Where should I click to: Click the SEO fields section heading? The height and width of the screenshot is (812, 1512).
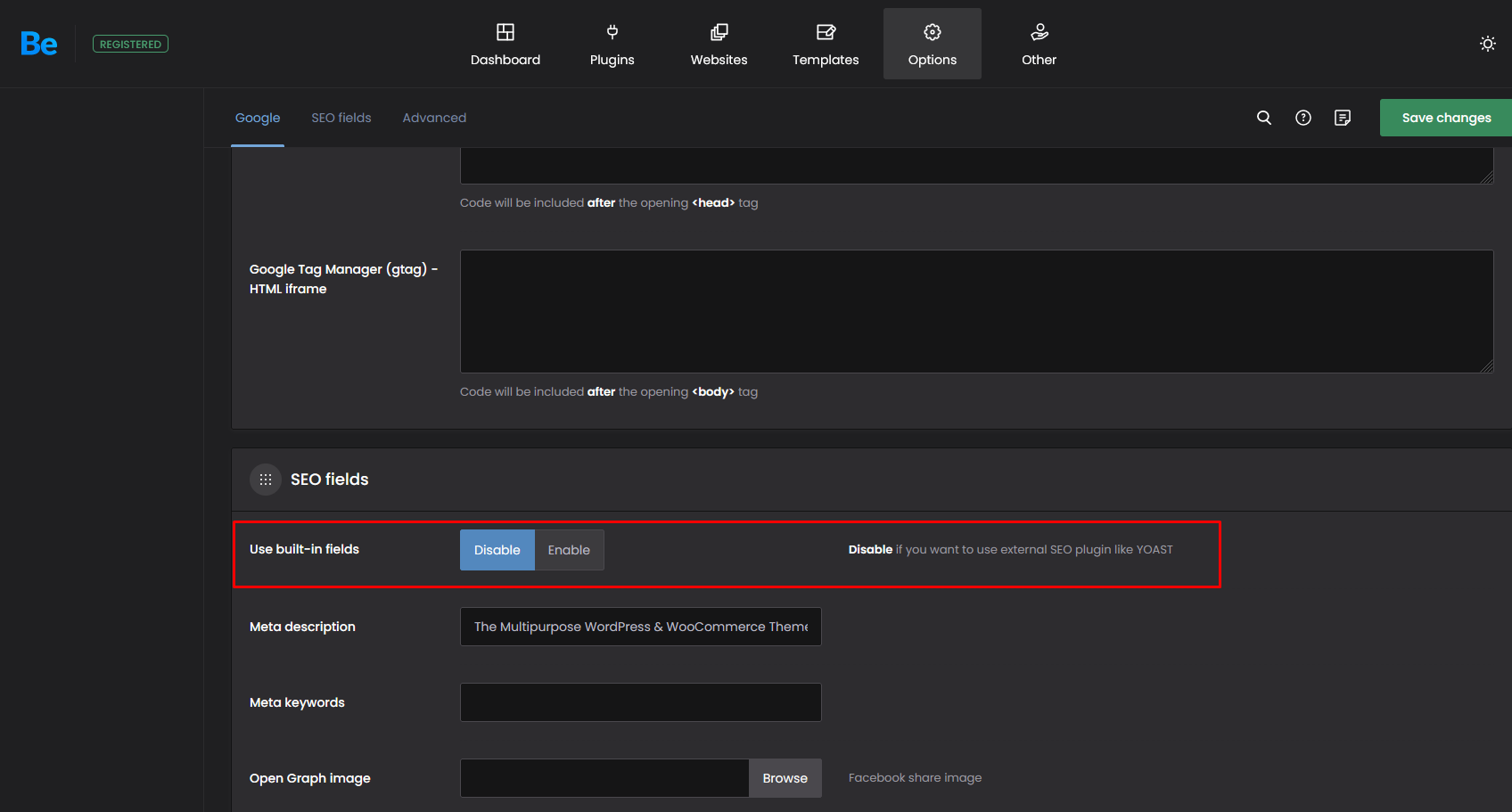point(330,480)
